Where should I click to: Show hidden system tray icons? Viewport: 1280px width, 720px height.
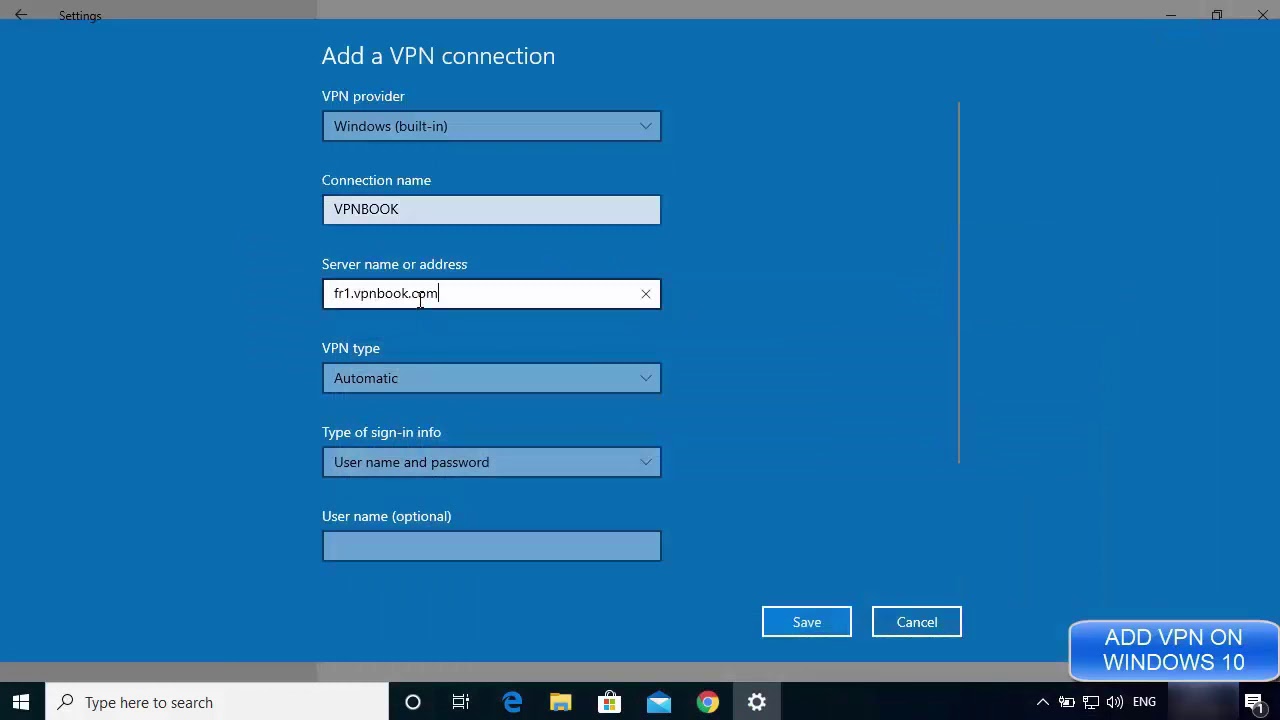tap(1042, 702)
